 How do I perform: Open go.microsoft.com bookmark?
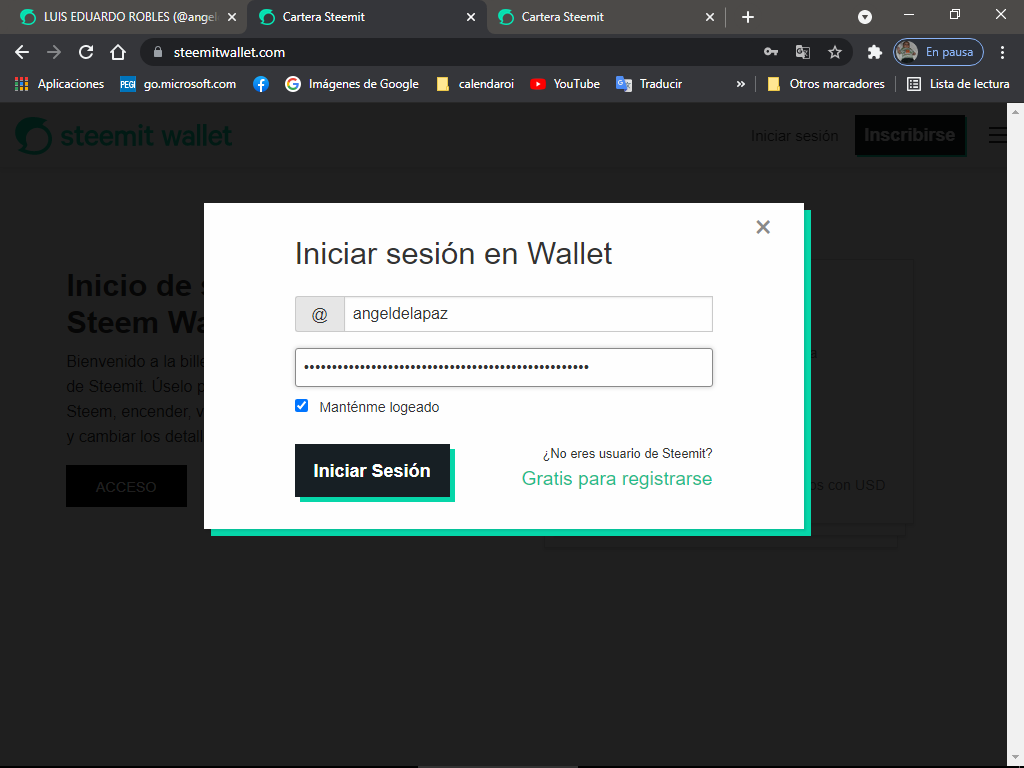pyautogui.click(x=178, y=84)
